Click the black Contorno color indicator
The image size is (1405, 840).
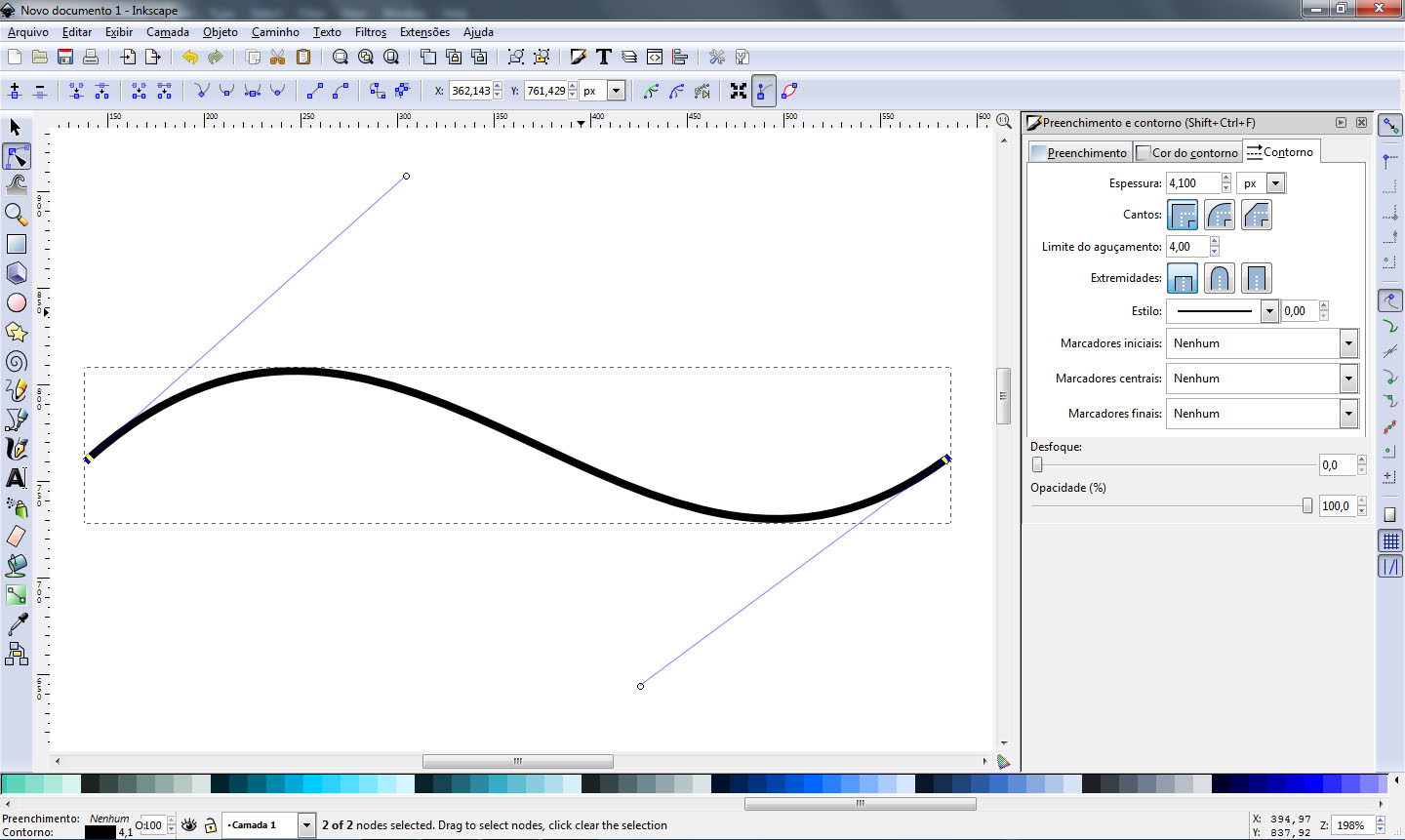(100, 832)
